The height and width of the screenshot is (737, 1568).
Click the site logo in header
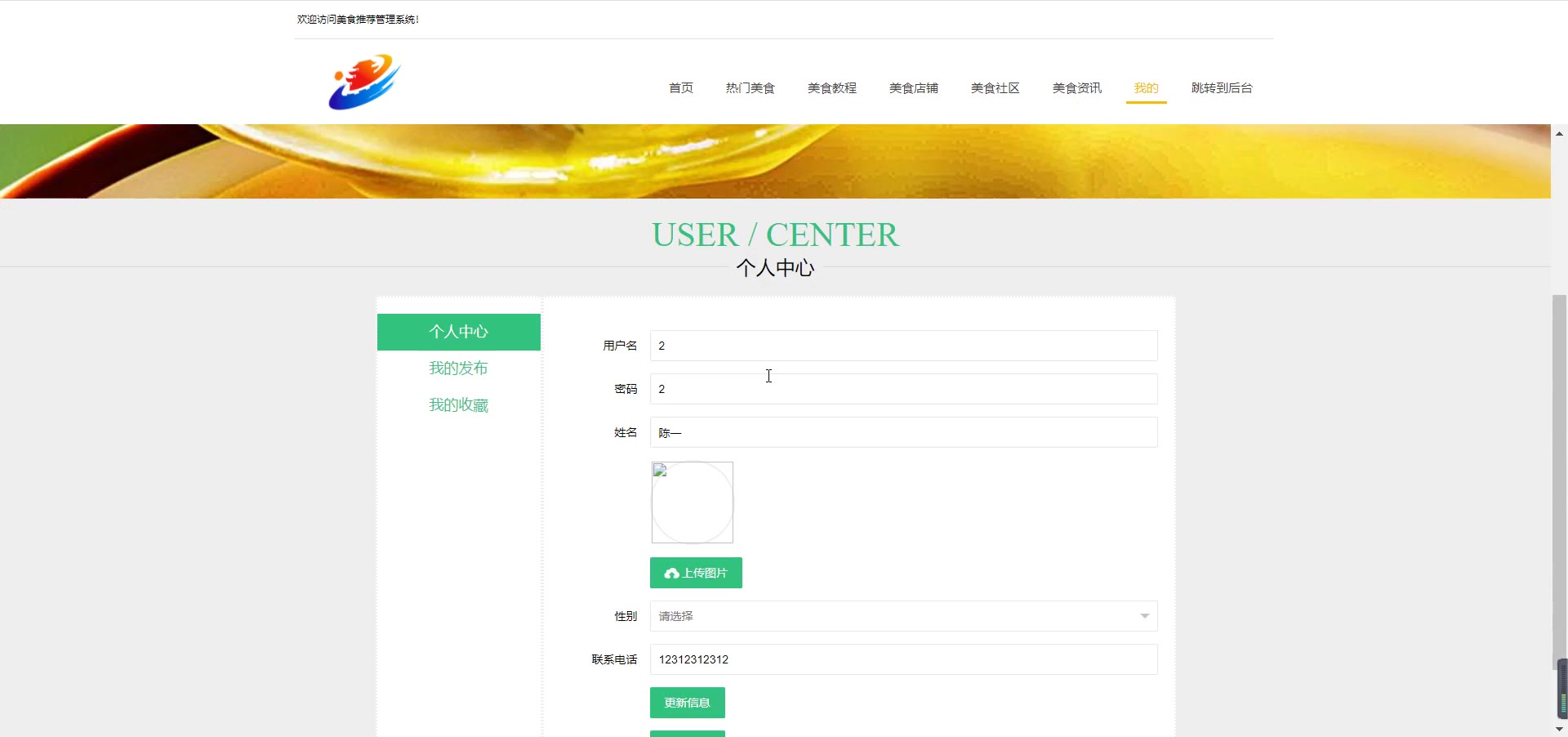[364, 82]
